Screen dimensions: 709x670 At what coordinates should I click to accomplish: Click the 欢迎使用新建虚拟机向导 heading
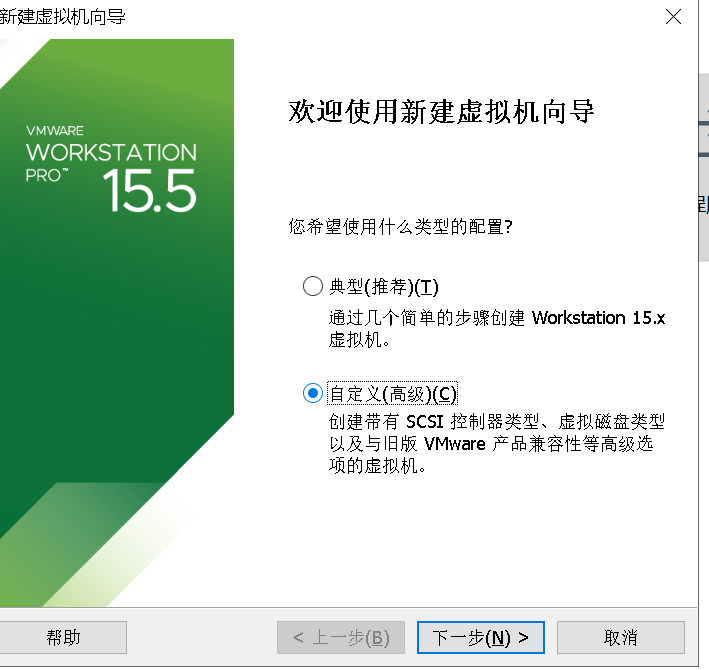click(x=441, y=111)
